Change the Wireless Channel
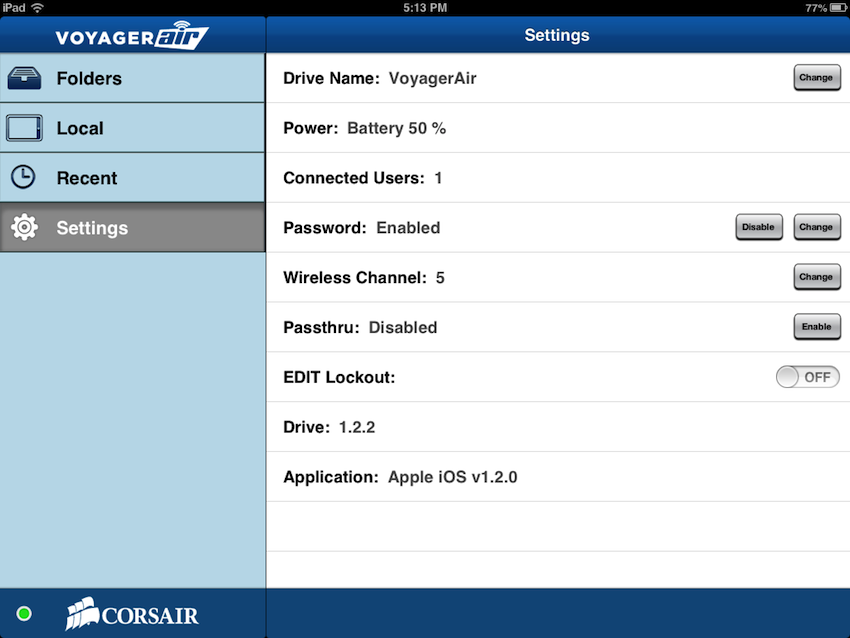Viewport: 850px width, 638px height. (x=817, y=276)
